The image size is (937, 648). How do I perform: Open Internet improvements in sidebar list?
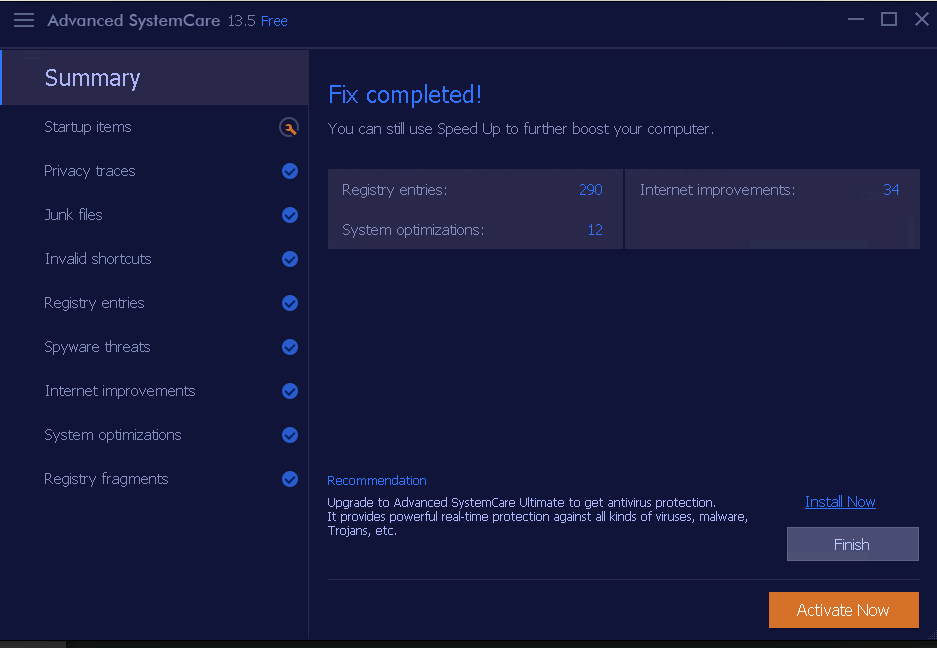click(x=120, y=391)
